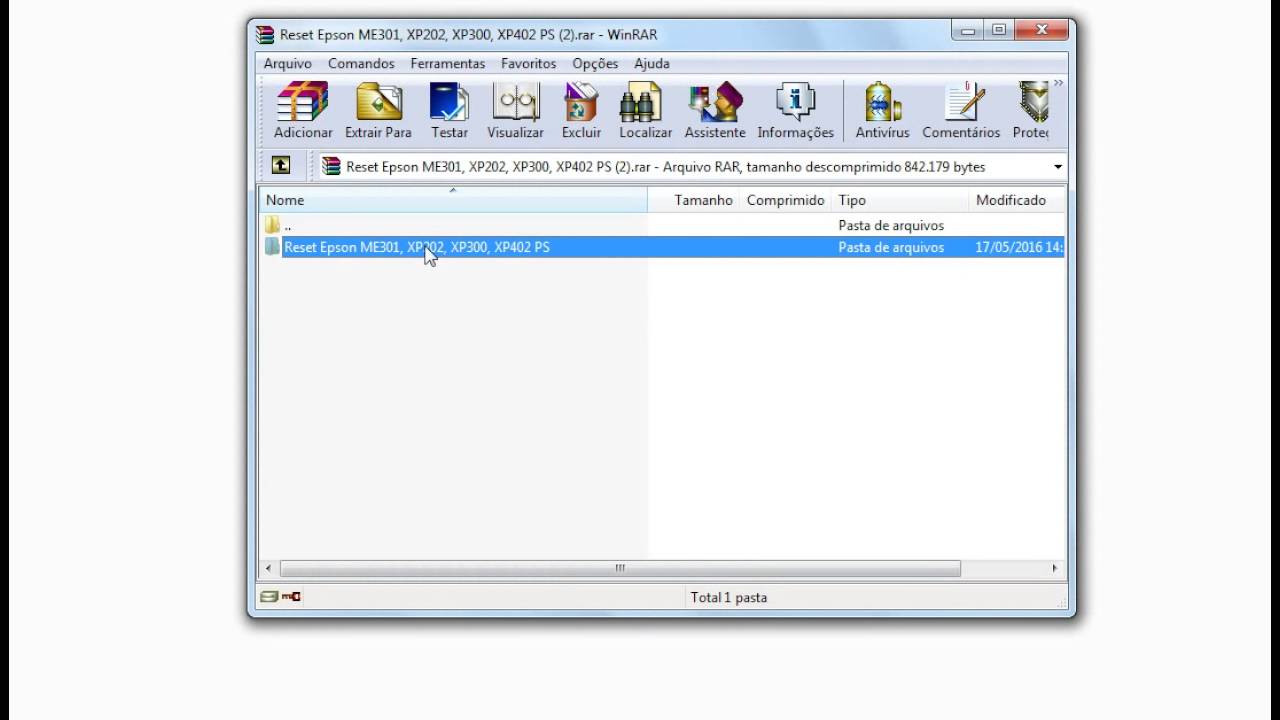The height and width of the screenshot is (720, 1280).
Task: Go up one folder level arrow
Action: click(x=281, y=166)
